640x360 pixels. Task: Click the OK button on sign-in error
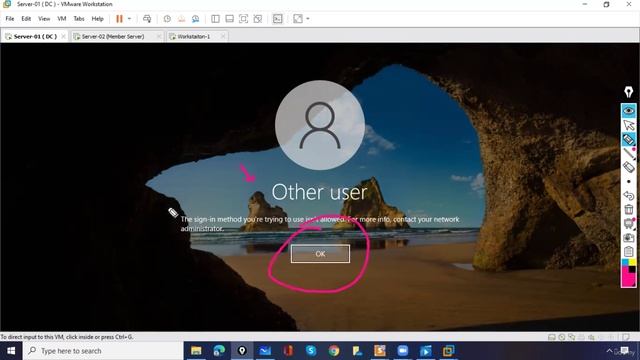pyautogui.click(x=320, y=254)
